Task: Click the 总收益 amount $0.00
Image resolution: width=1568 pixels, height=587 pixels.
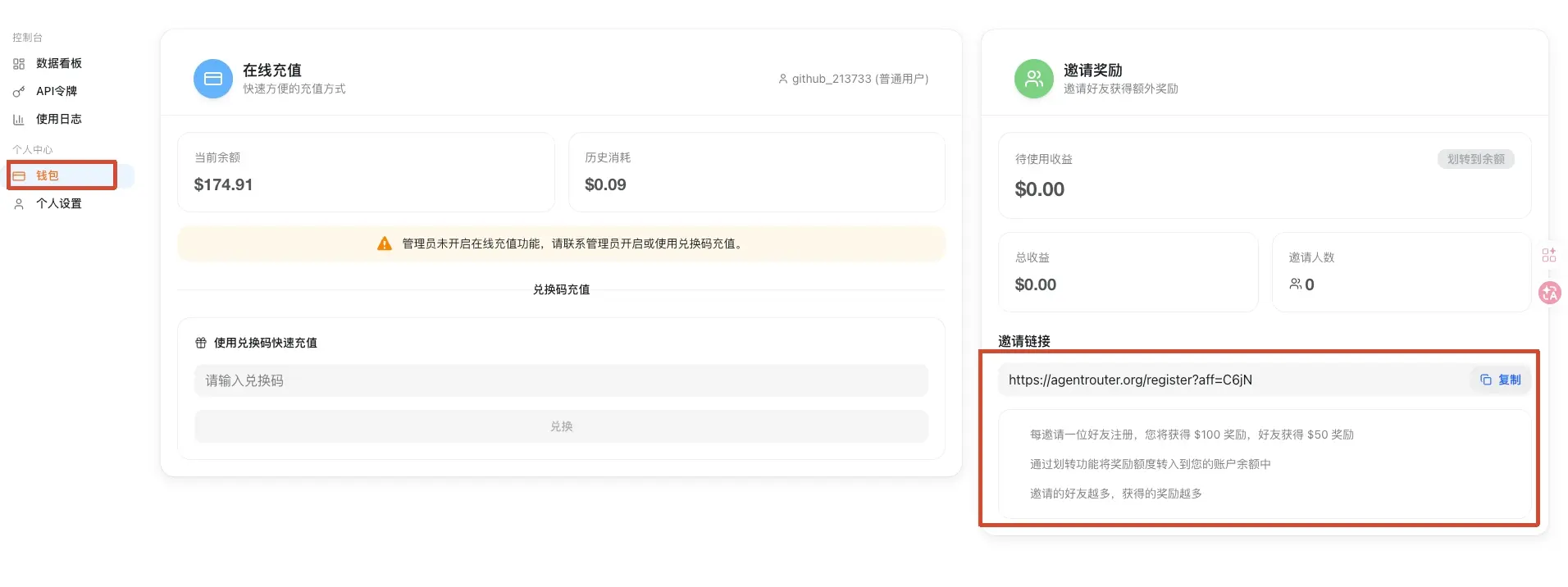Action: (1036, 284)
